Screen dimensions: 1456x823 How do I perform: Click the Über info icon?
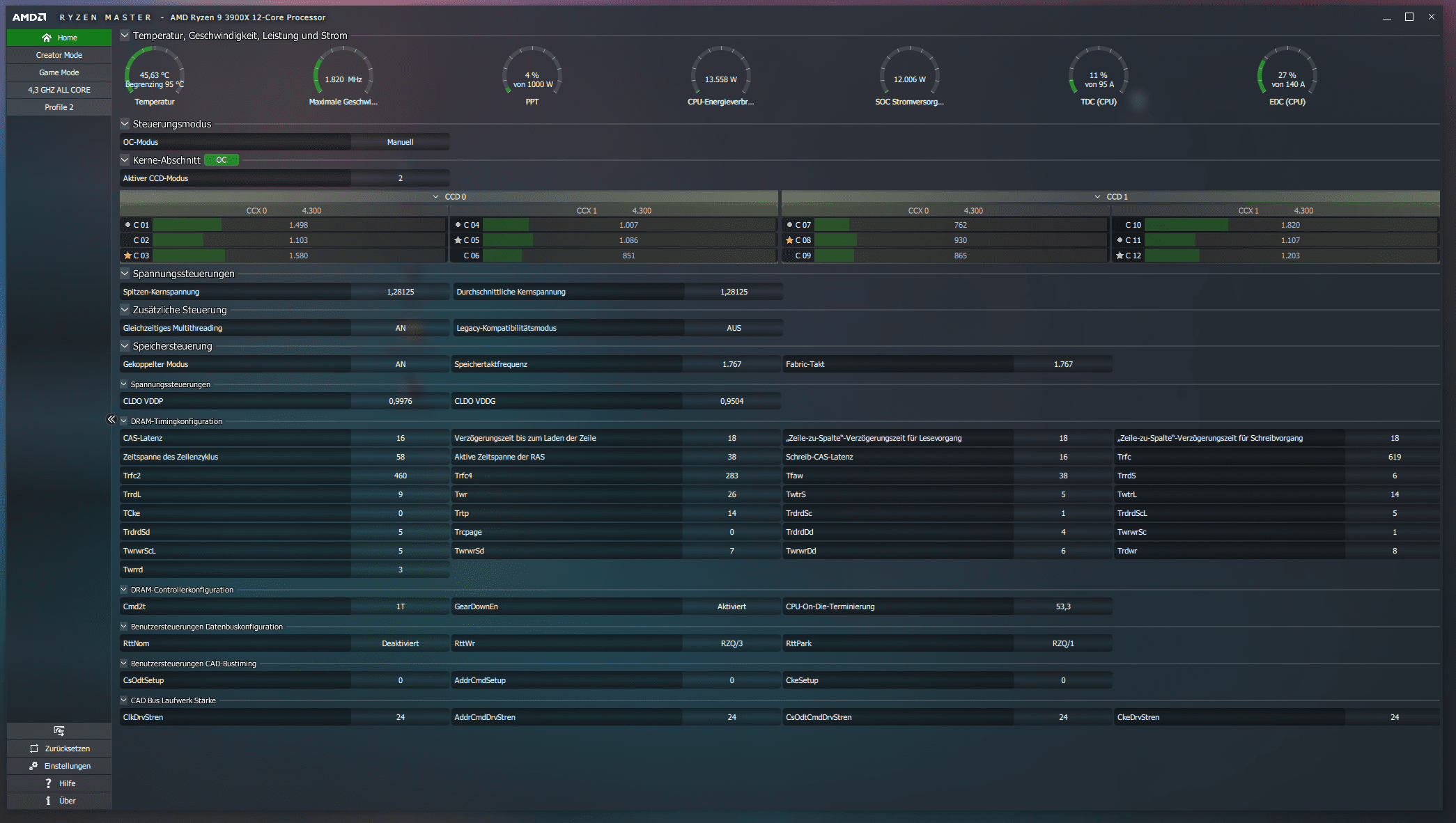pos(48,801)
